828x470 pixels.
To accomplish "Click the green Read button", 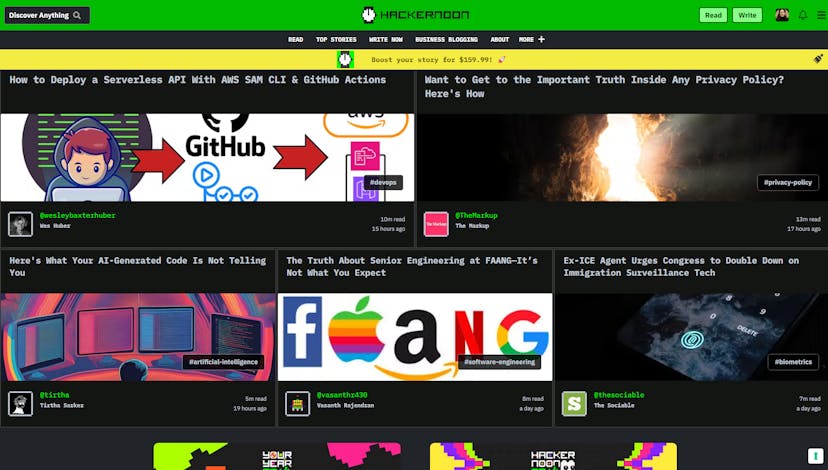I will point(713,15).
